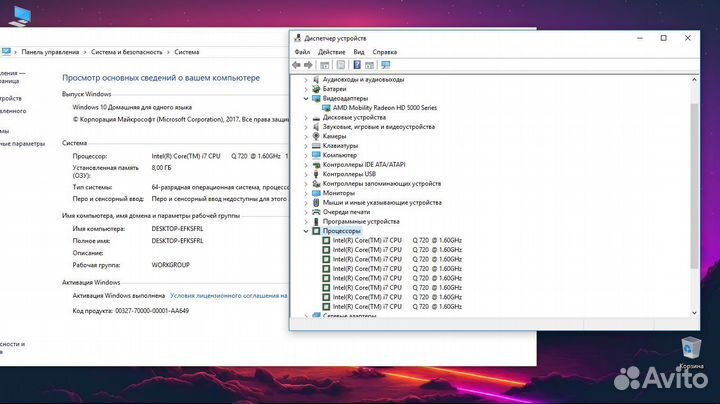This screenshot has height=404, width=720.
Task: Click the product code 00327-70000-00001-AA649
Action: pyautogui.click(x=152, y=311)
